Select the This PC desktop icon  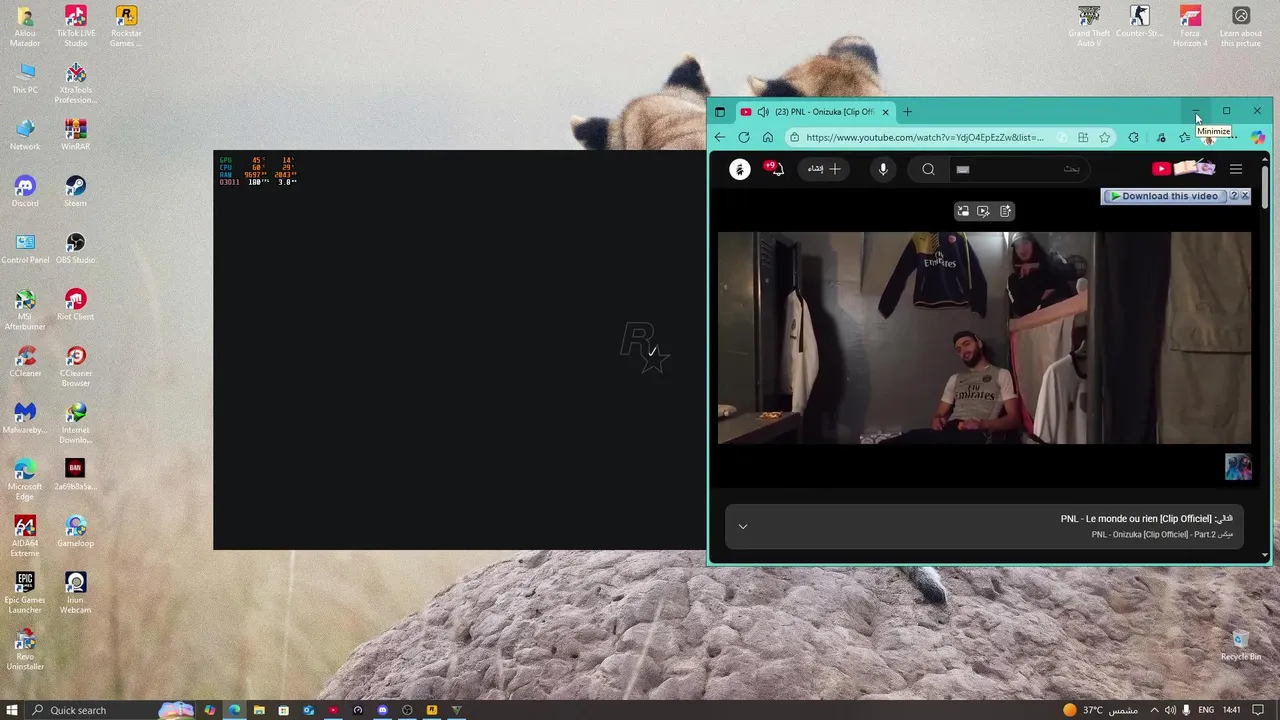click(25, 78)
